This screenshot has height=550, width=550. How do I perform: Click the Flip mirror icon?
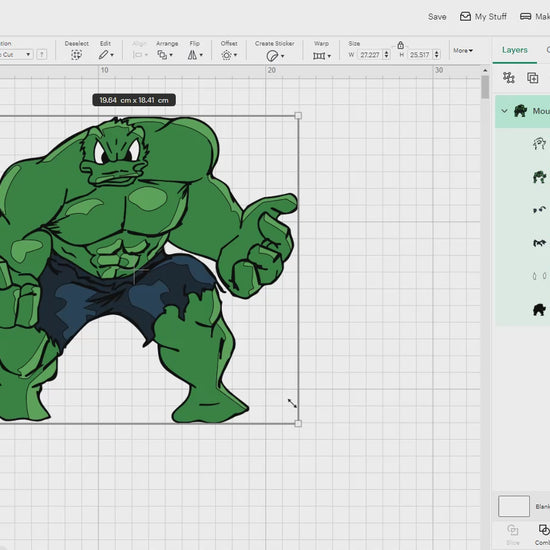pos(192,55)
